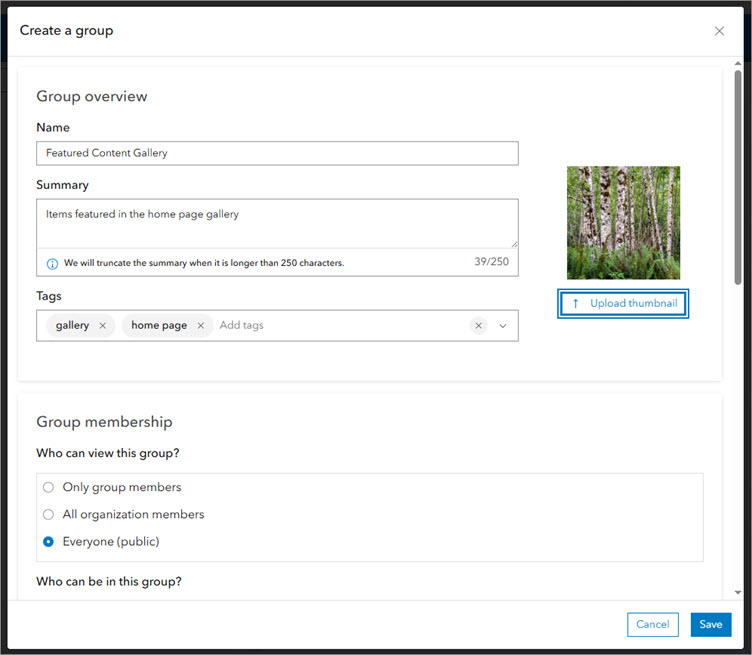Close the Create a group dialog

719,31
